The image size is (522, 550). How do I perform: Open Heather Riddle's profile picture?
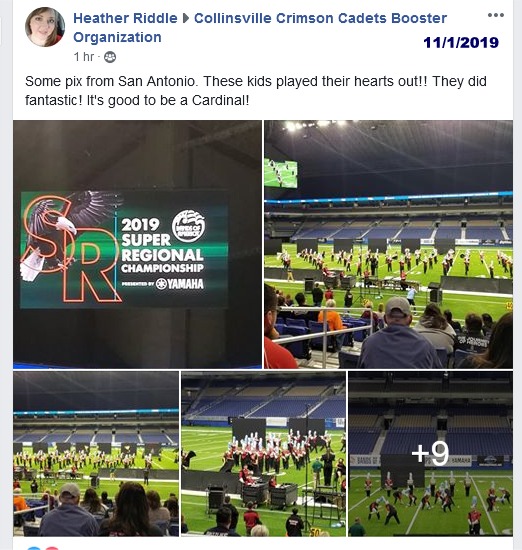45,27
